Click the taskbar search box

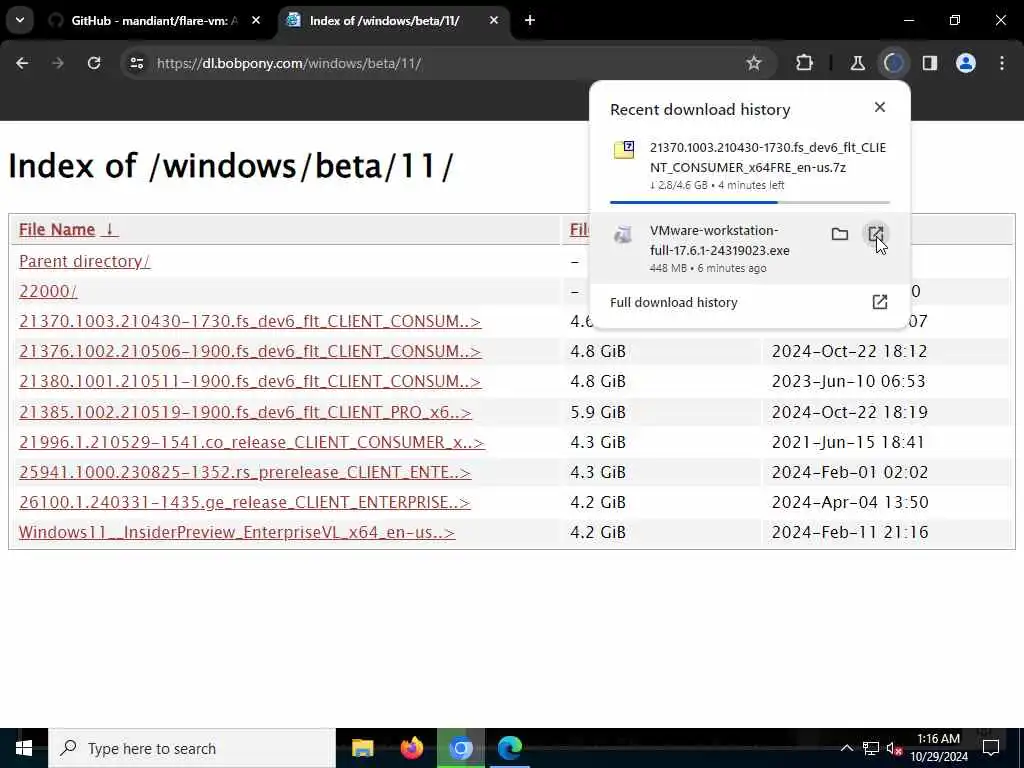click(192, 748)
